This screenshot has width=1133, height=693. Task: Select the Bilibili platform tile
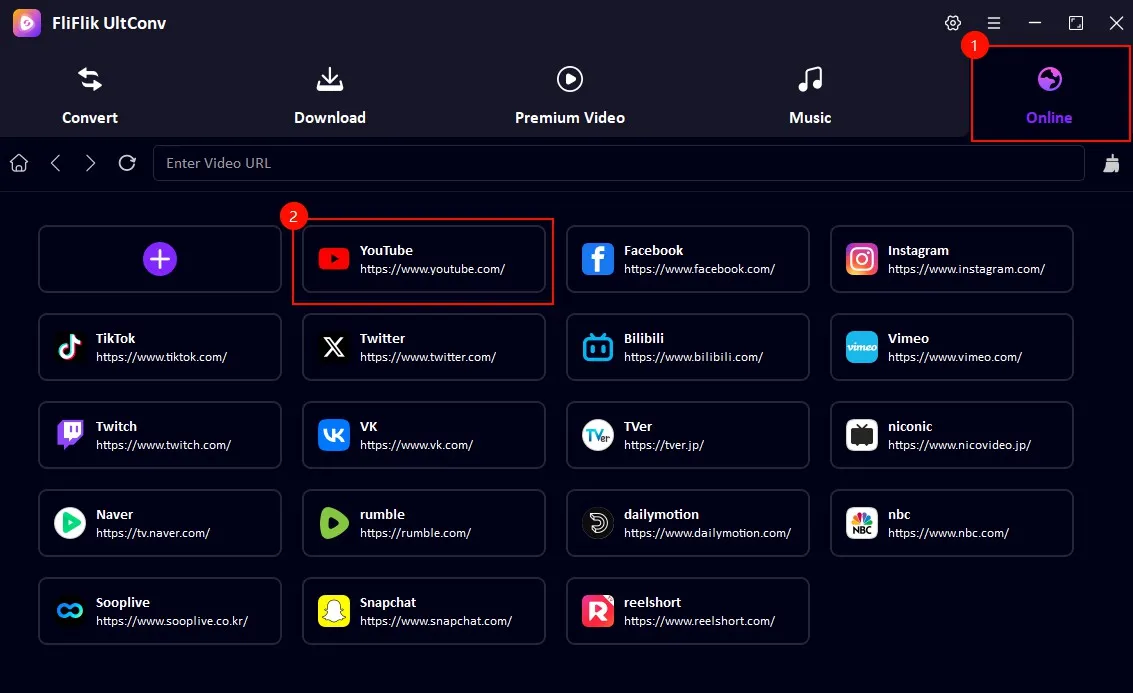click(x=687, y=347)
